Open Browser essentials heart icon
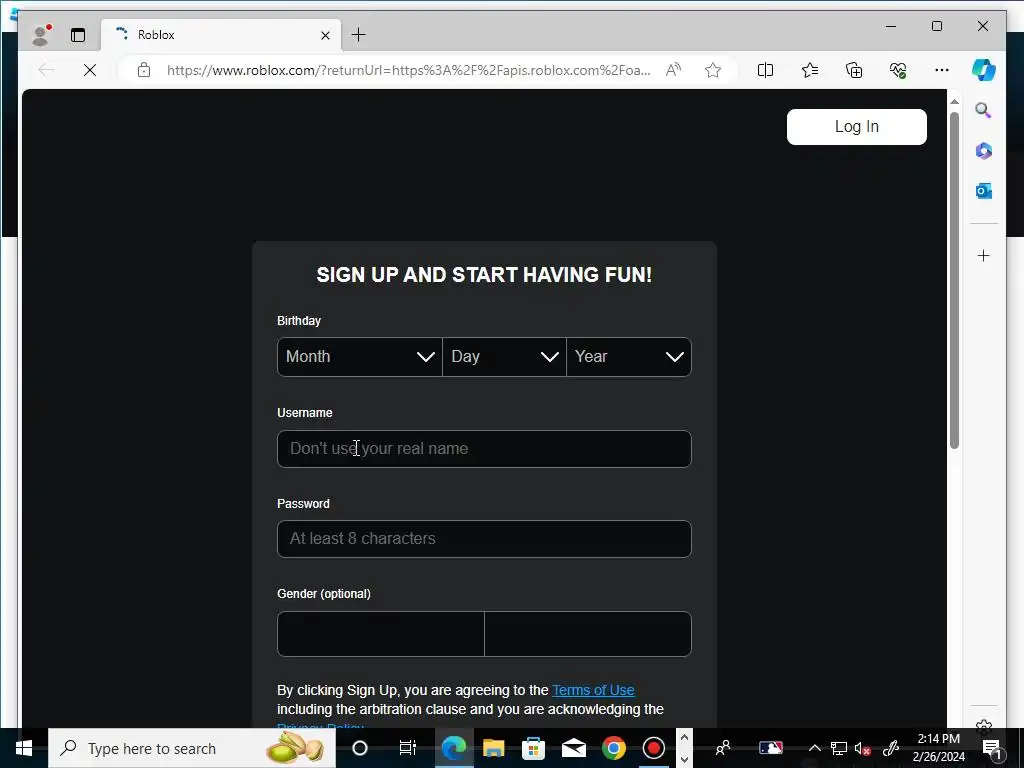Viewport: 1024px width, 768px height. pos(898,70)
